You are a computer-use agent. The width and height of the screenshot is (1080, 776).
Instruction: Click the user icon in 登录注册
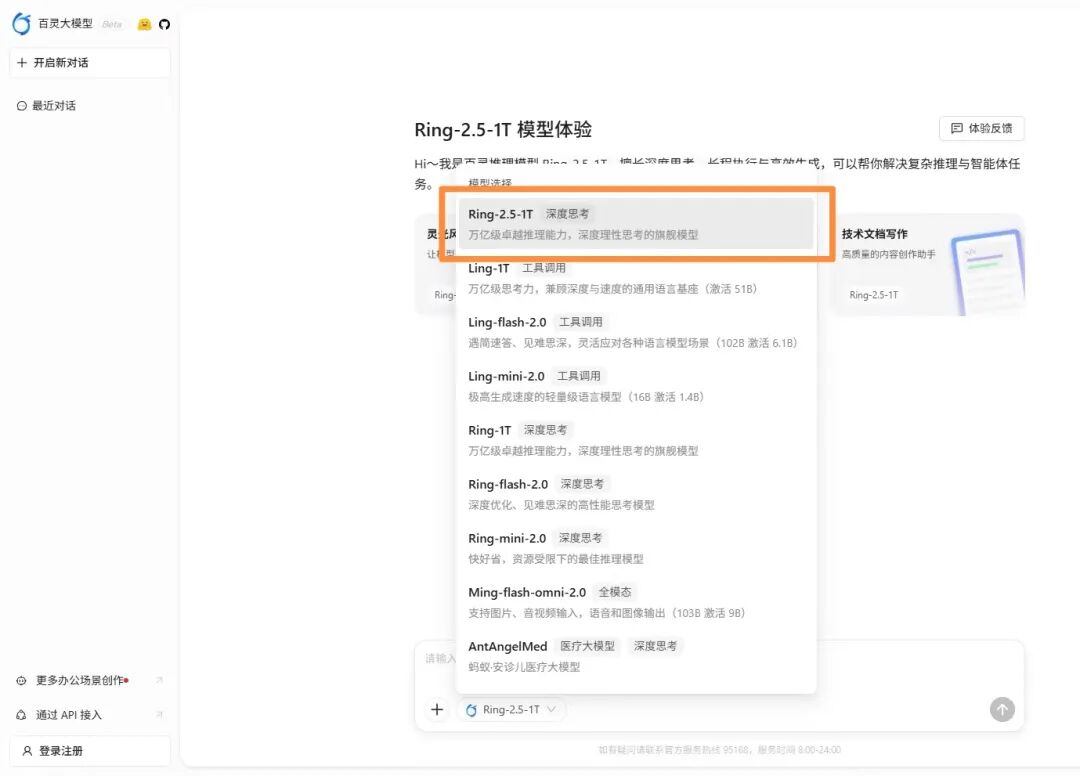point(27,751)
